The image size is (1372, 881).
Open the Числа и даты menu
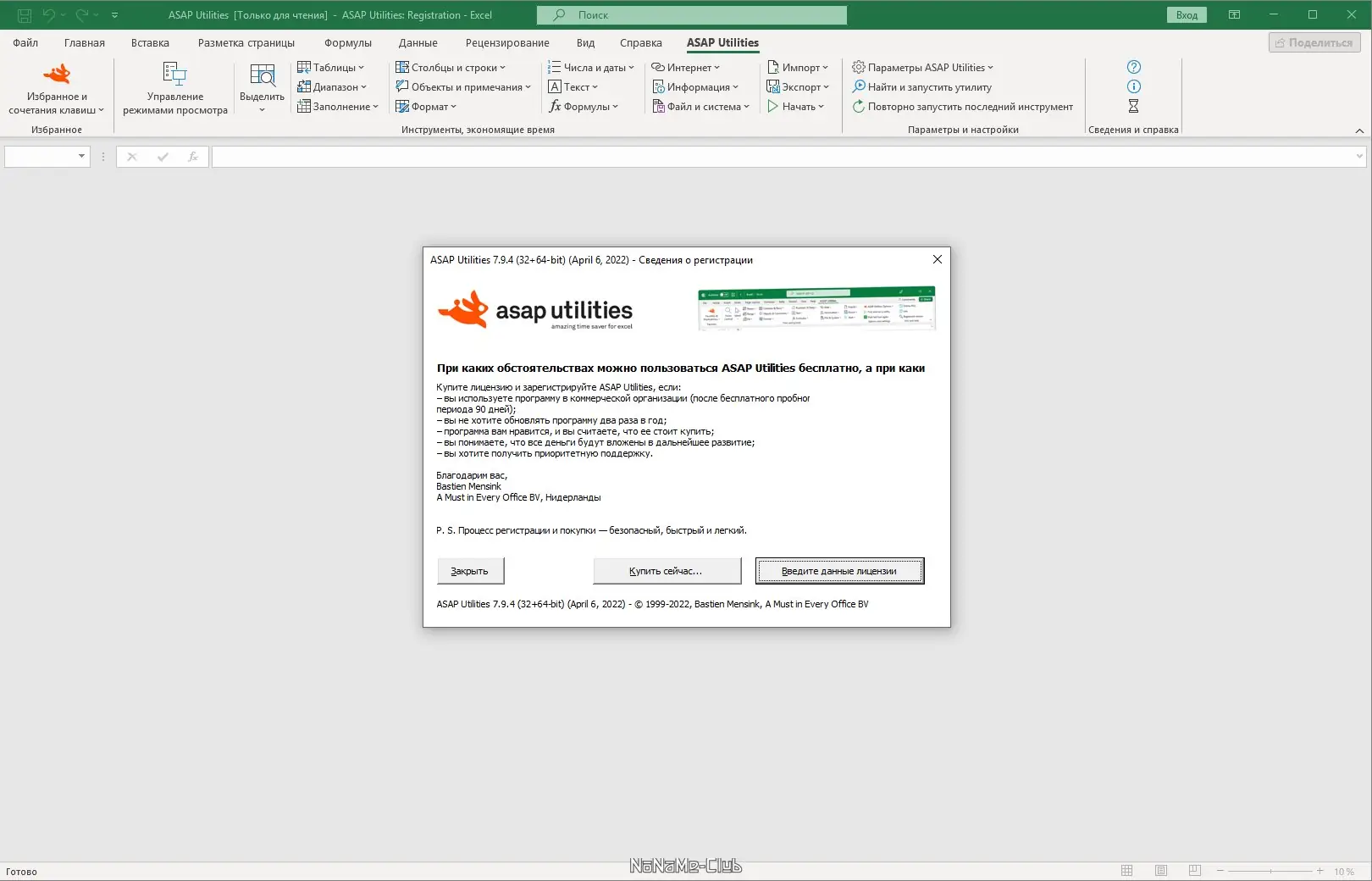(590, 68)
